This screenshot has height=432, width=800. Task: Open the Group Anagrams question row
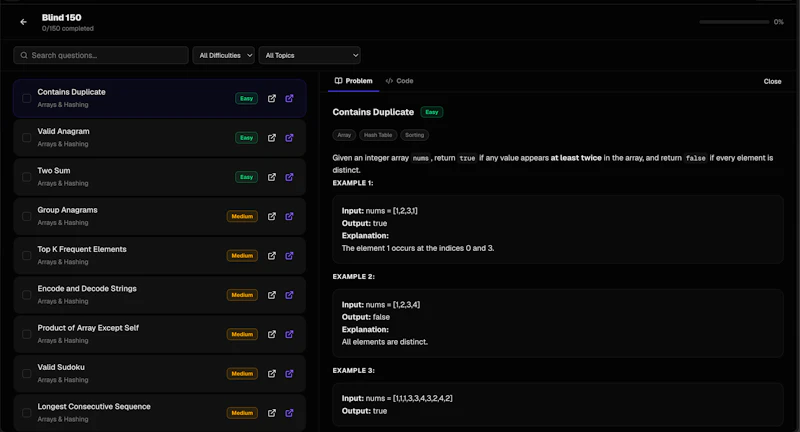tap(160, 216)
